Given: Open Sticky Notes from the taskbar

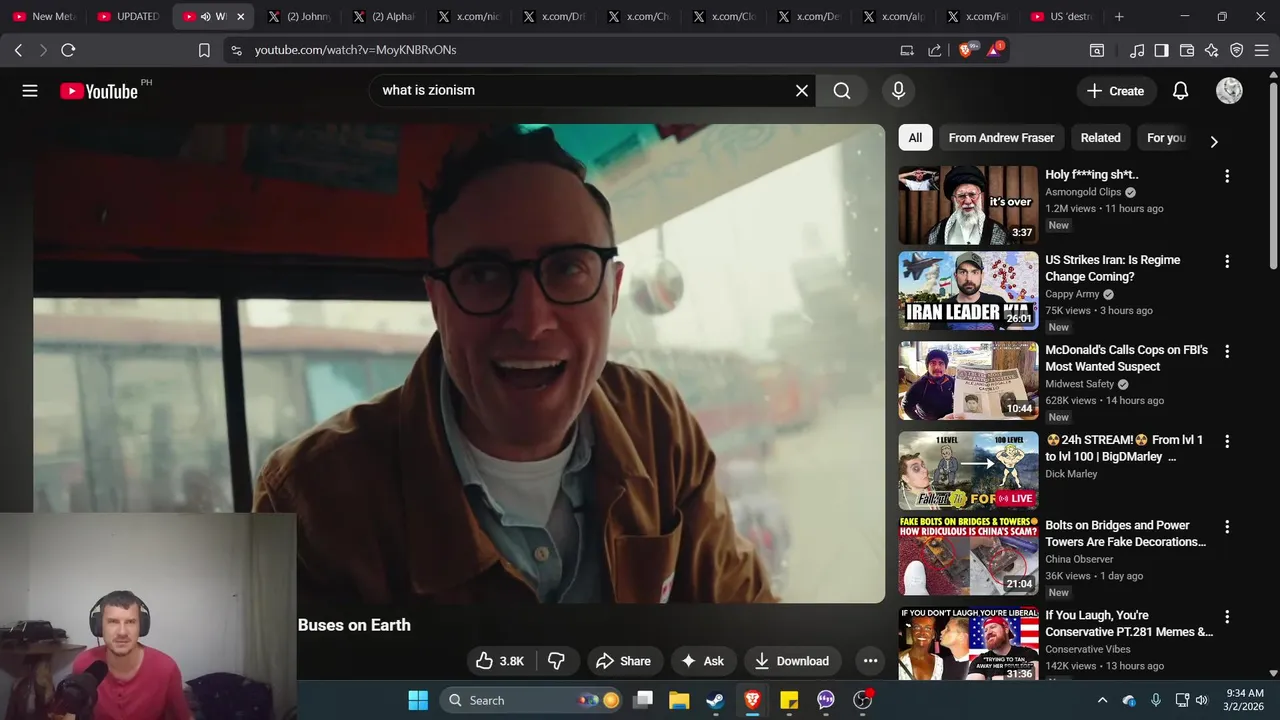Looking at the screenshot, I should click(x=789, y=700).
